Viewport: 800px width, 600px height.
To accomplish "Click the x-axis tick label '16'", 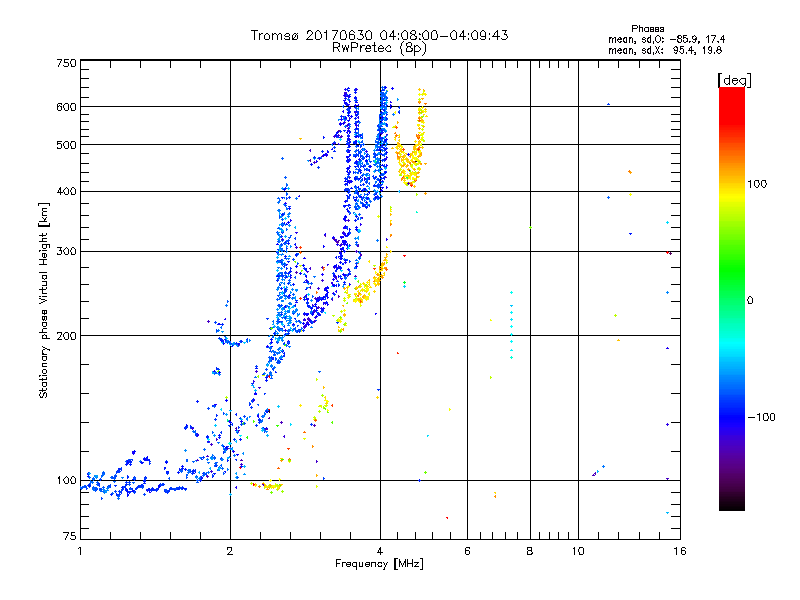I will [680, 551].
